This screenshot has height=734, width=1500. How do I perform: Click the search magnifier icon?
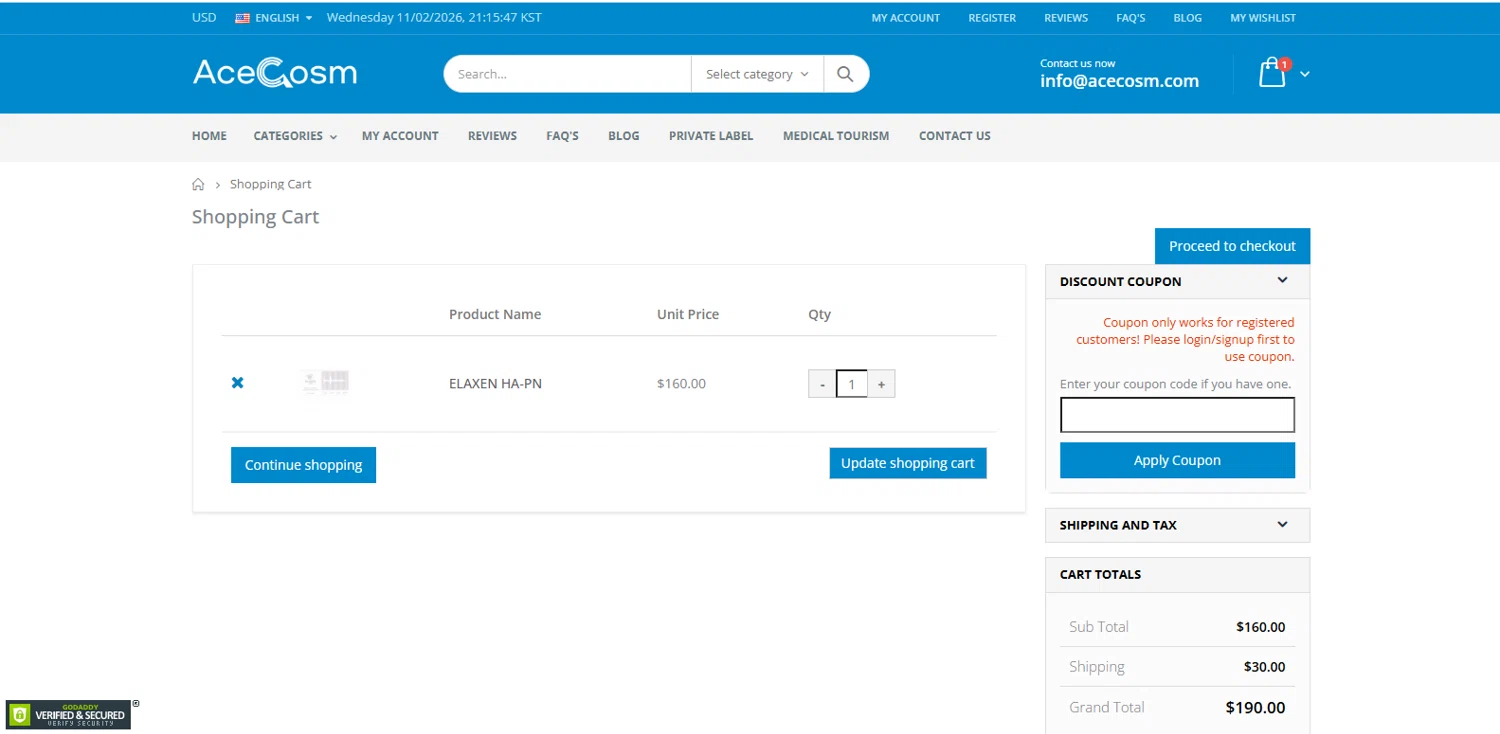click(x=845, y=74)
